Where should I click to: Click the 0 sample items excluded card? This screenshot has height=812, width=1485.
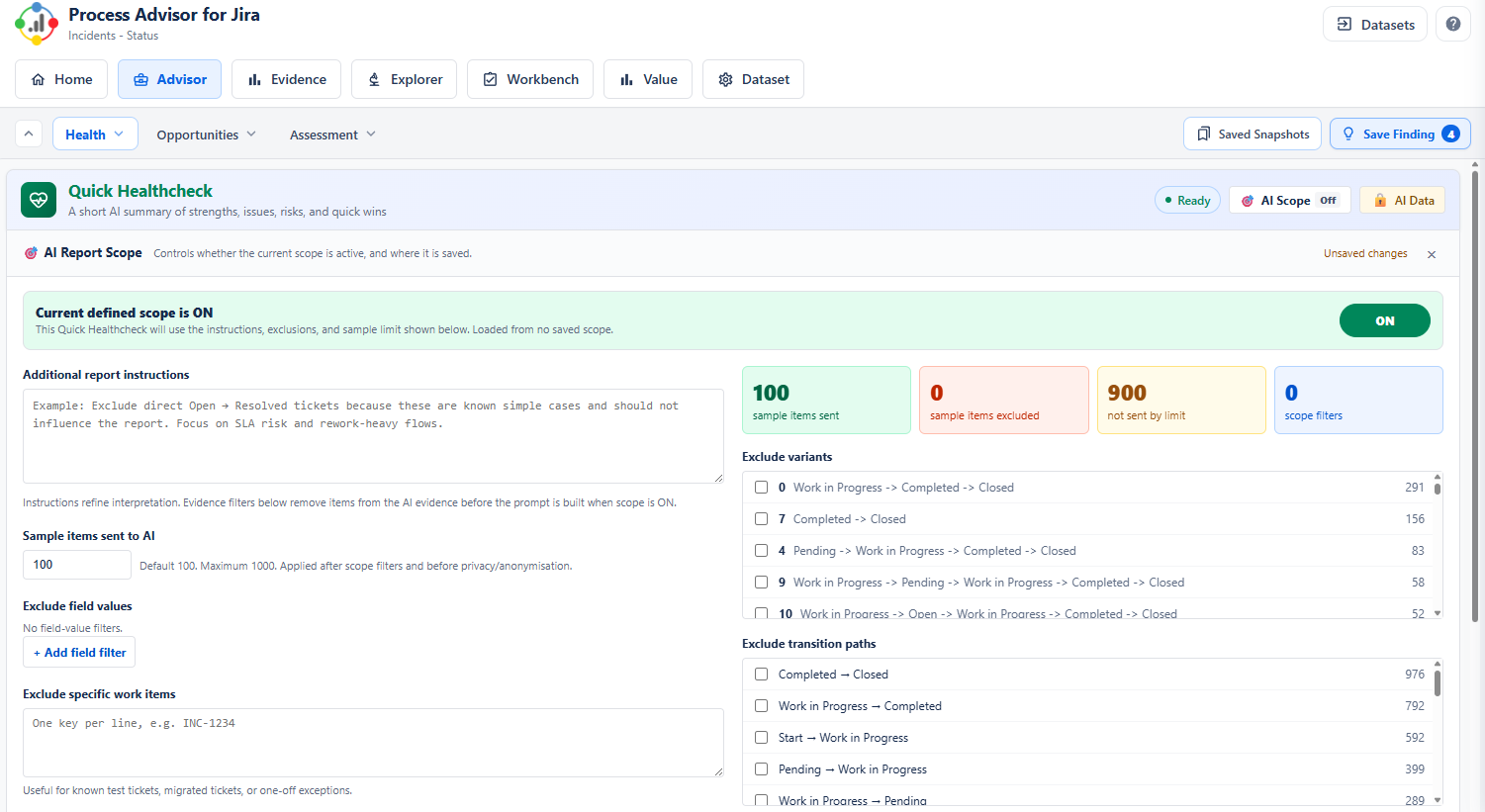(1003, 400)
